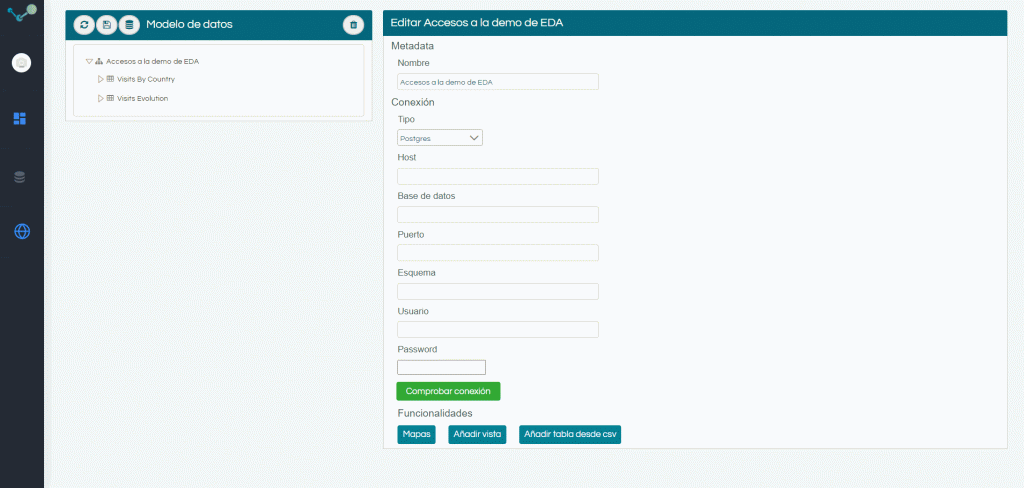Open the user avatar icon in sidebar
The height and width of the screenshot is (488, 1024).
pos(22,63)
